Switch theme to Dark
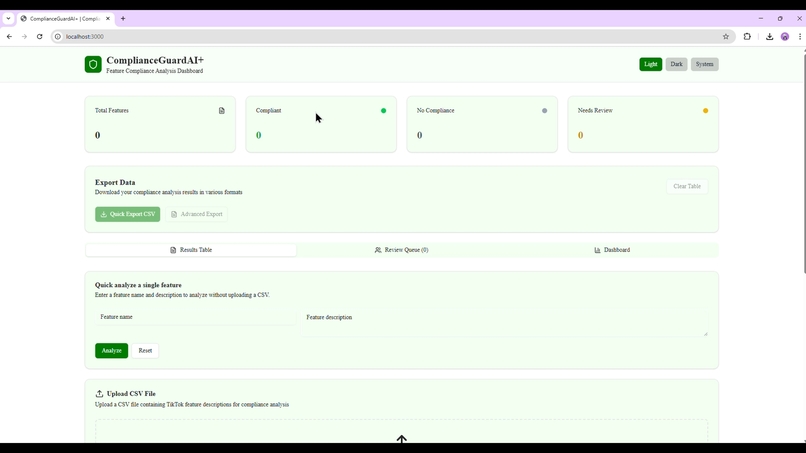 (x=676, y=64)
